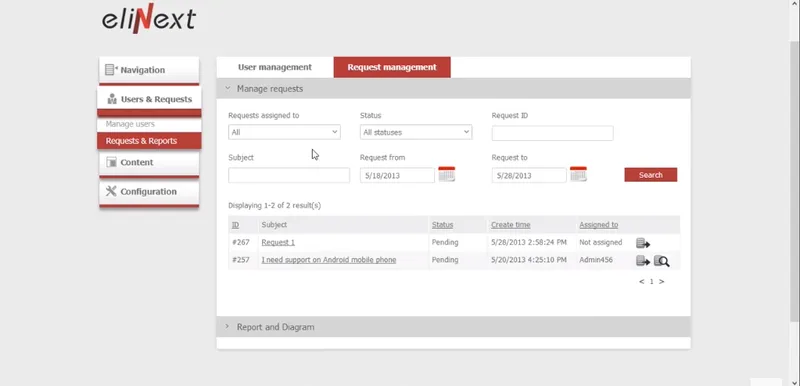This screenshot has width=800, height=386.
Task: Click the assign icon for request #267
Action: (x=643, y=243)
